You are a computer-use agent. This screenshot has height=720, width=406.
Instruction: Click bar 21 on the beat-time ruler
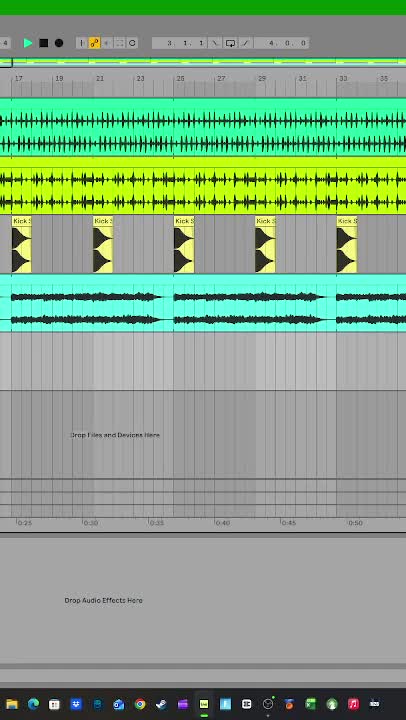[100, 79]
